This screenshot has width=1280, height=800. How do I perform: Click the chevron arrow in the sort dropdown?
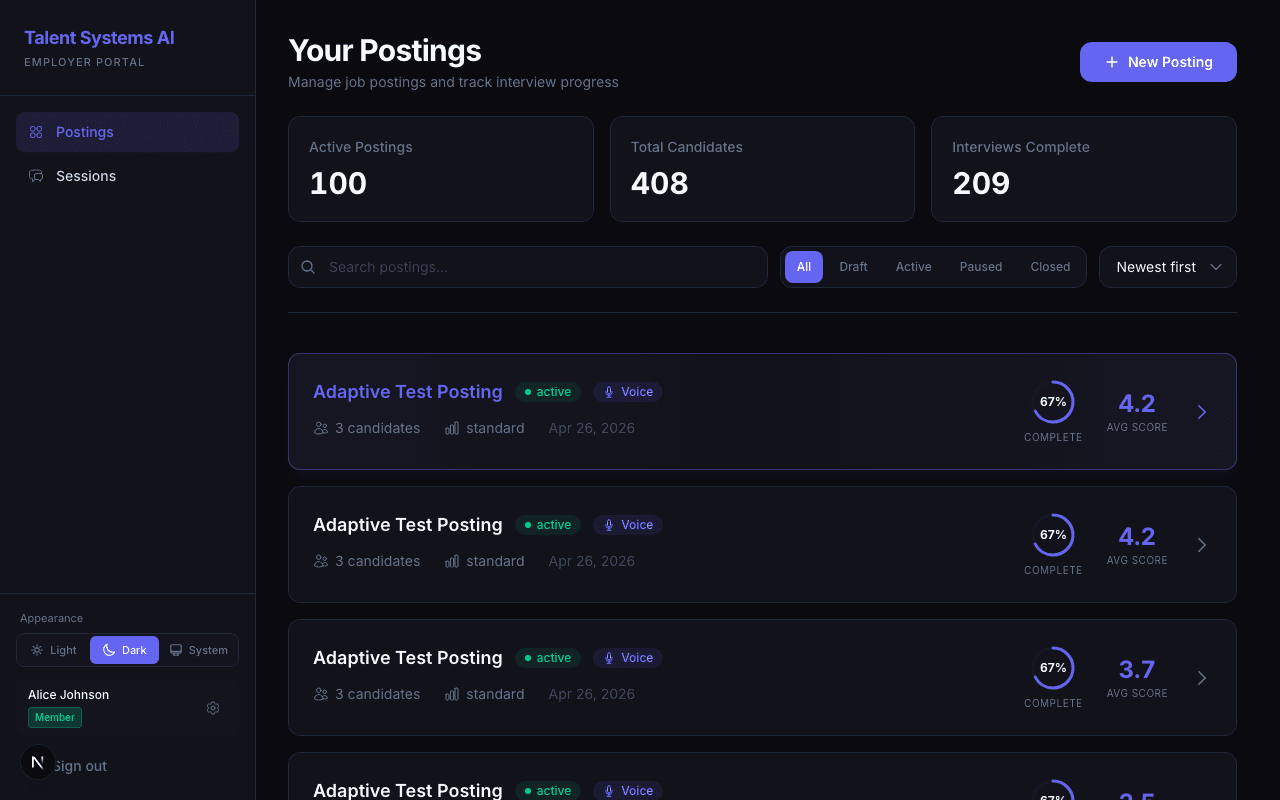[x=1216, y=267]
